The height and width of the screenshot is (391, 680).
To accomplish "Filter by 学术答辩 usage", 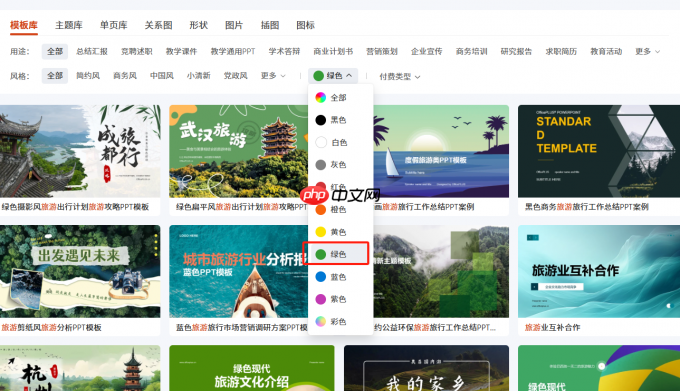I will [284, 52].
